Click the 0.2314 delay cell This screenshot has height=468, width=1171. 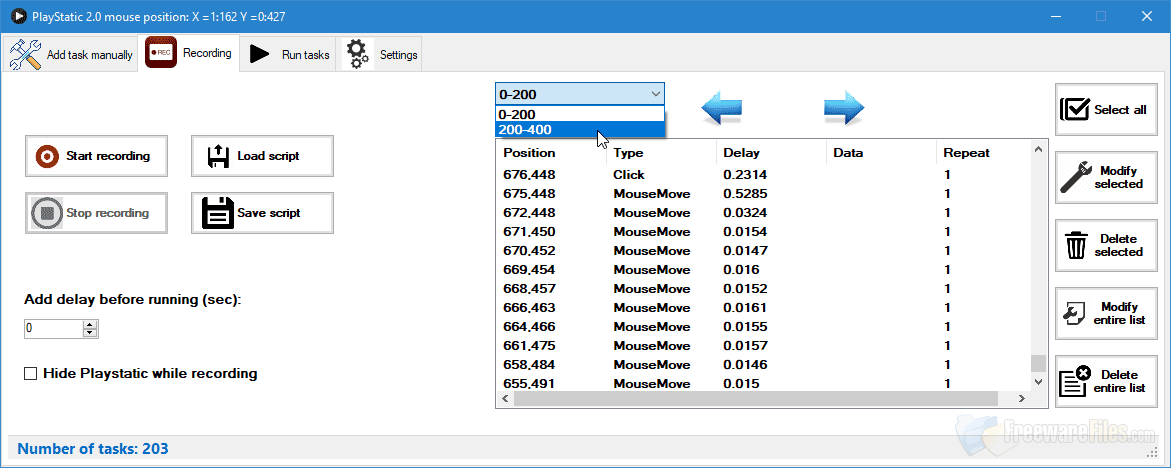(745, 175)
